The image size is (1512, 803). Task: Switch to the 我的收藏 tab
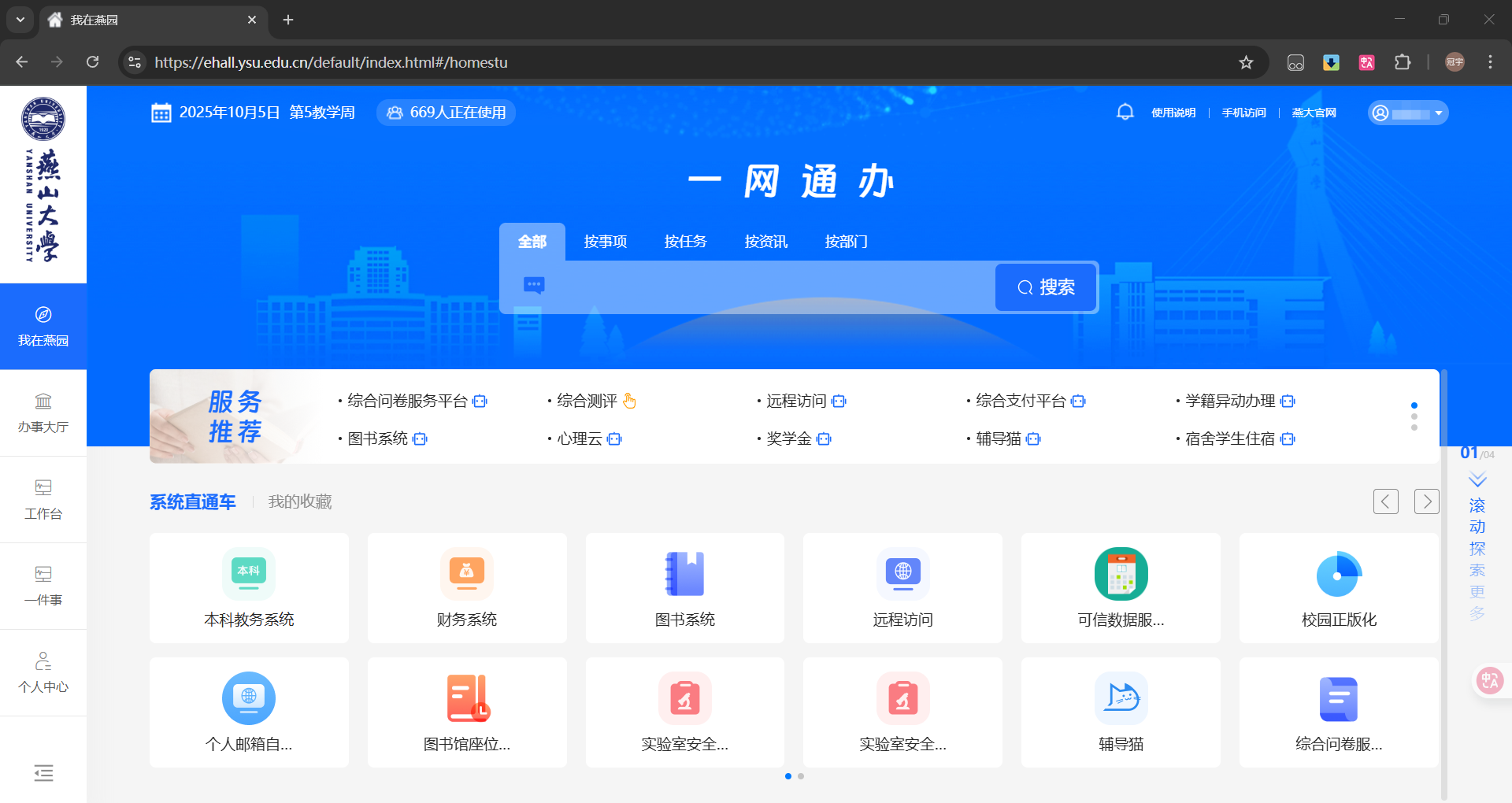pos(299,501)
